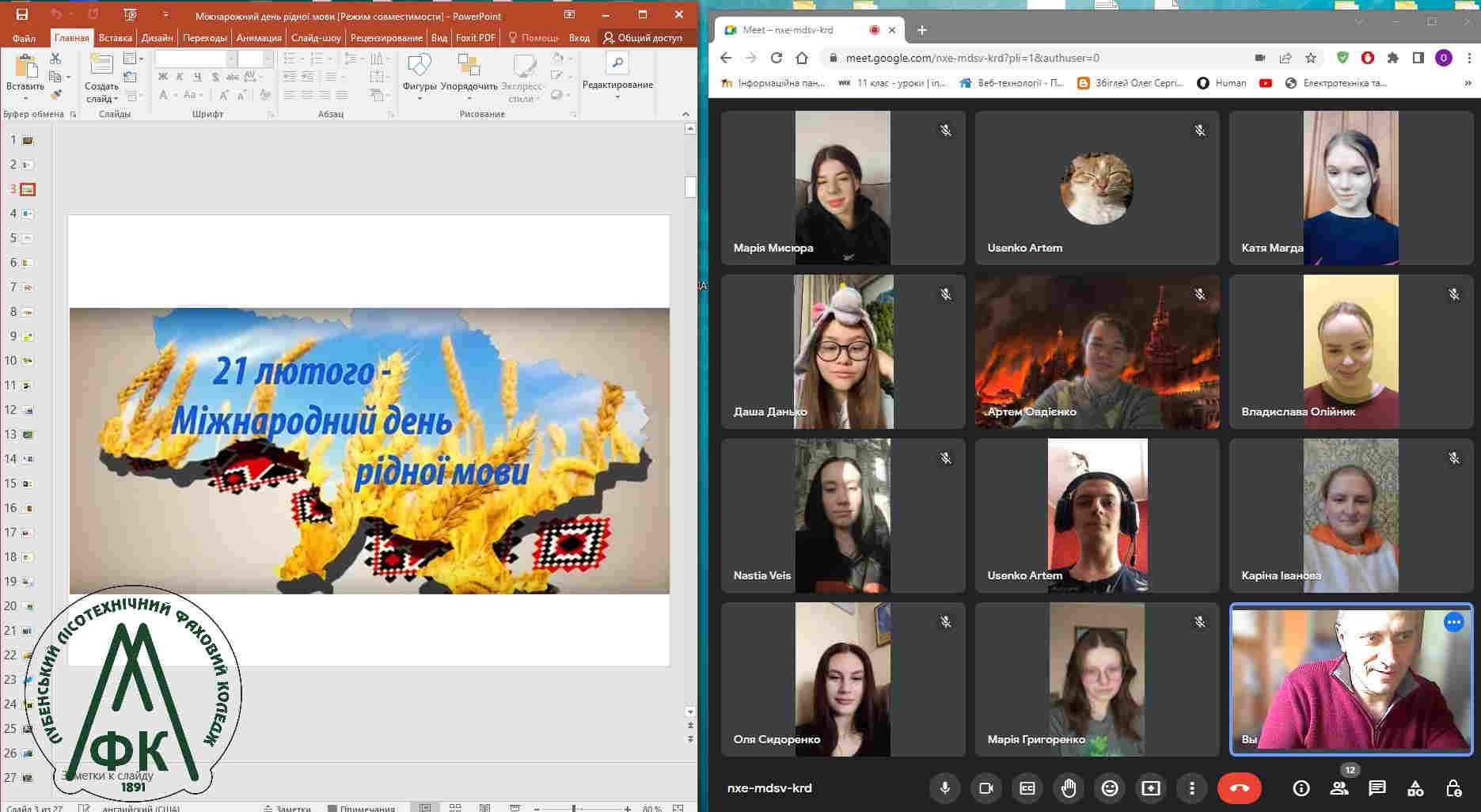
Task: Open Chrome three-dot menu
Action: click(1469, 58)
